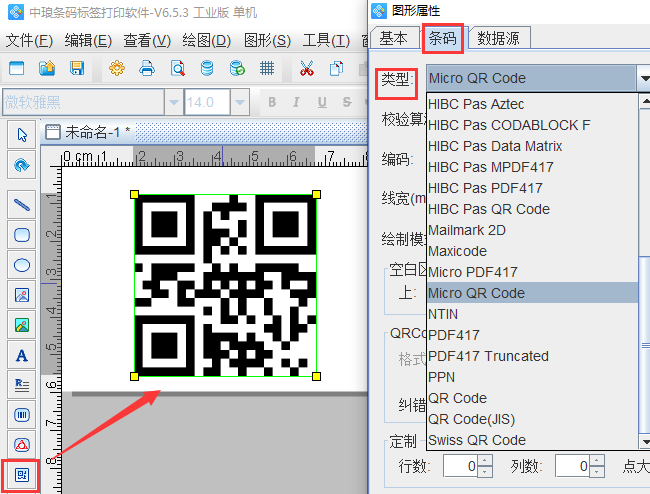
Task: Choose QR Code from the type list
Action: click(458, 398)
